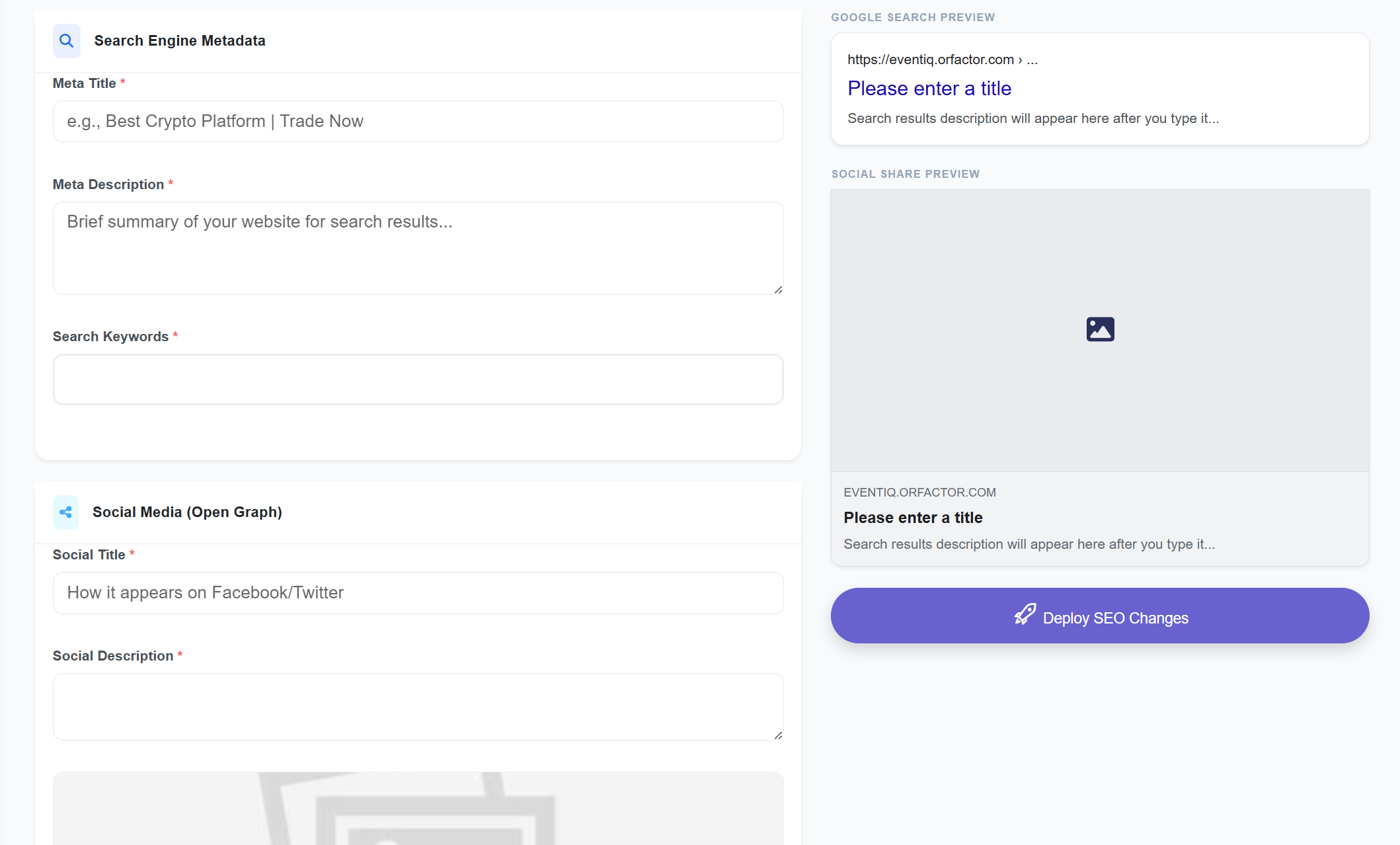Click the Google Search Preview panel heading
Screen dimensions: 1400x845
click(913, 17)
